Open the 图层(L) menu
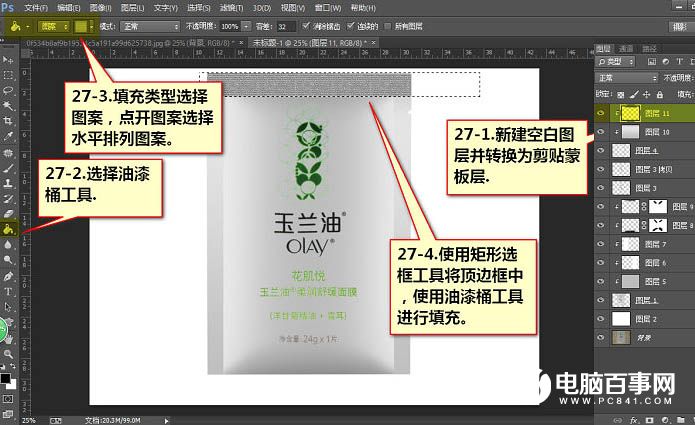The width and height of the screenshot is (695, 425). tap(133, 8)
